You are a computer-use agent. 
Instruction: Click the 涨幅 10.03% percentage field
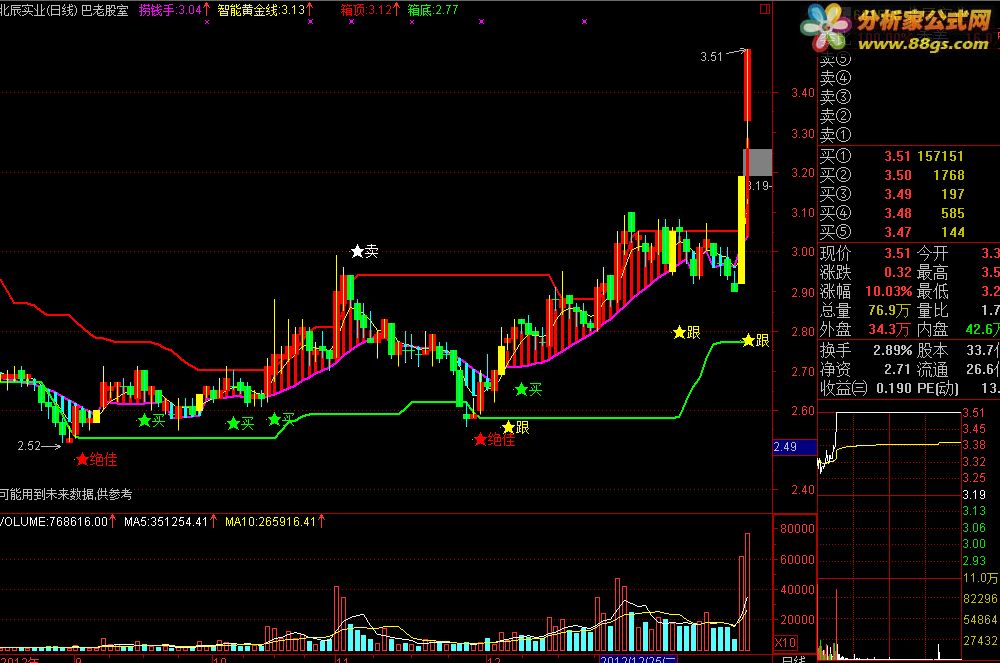click(x=865, y=292)
